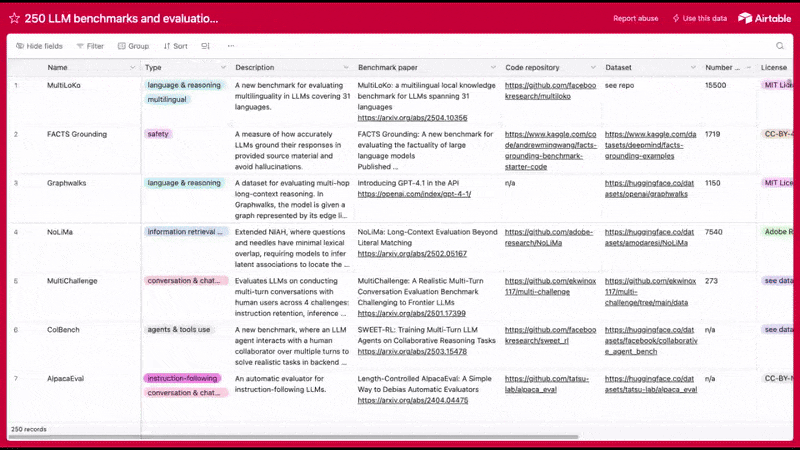The image size is (800, 450).
Task: Select the License column header
Action: click(x=775, y=67)
